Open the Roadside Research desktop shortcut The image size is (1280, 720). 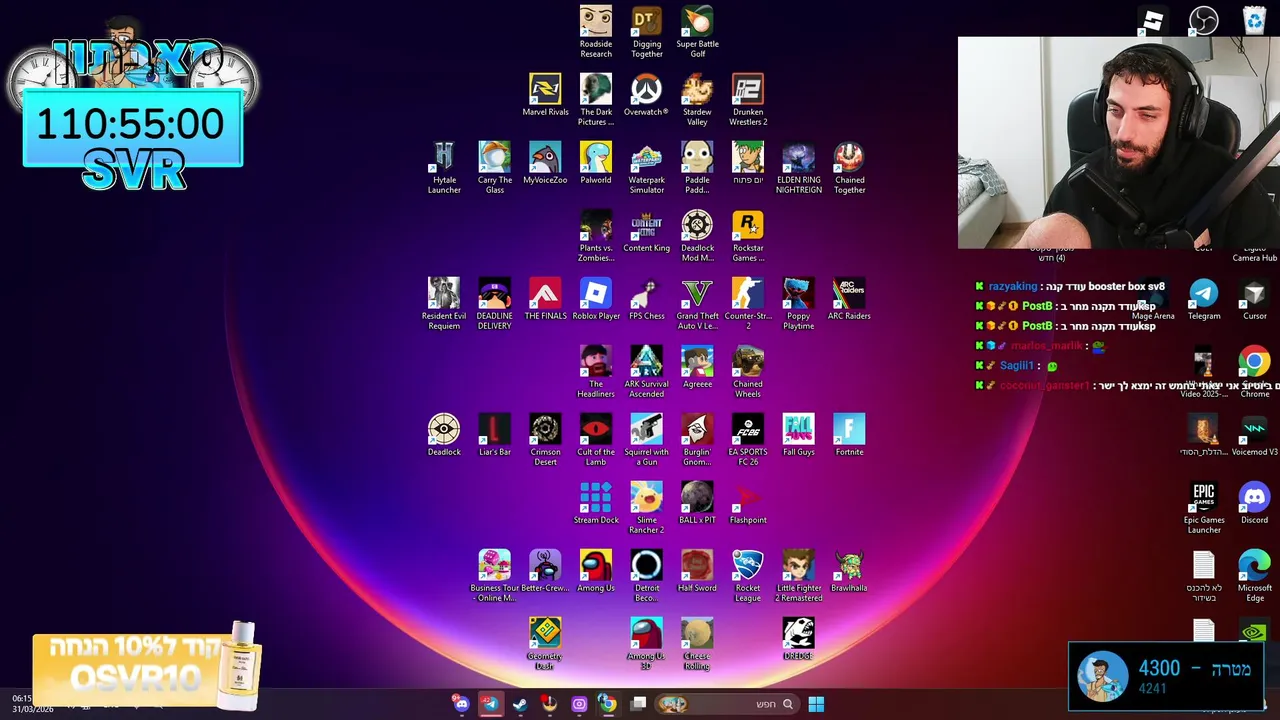pos(596,32)
